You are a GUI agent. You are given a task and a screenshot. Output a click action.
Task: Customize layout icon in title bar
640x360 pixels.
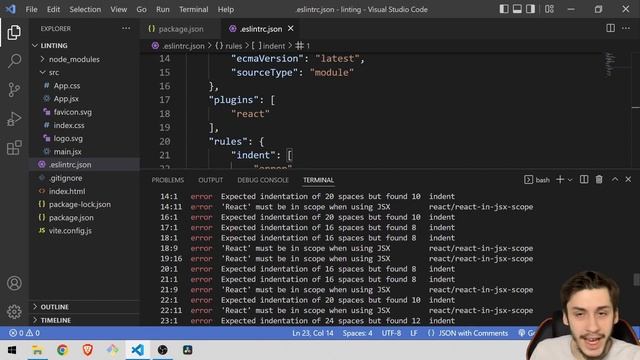point(549,9)
